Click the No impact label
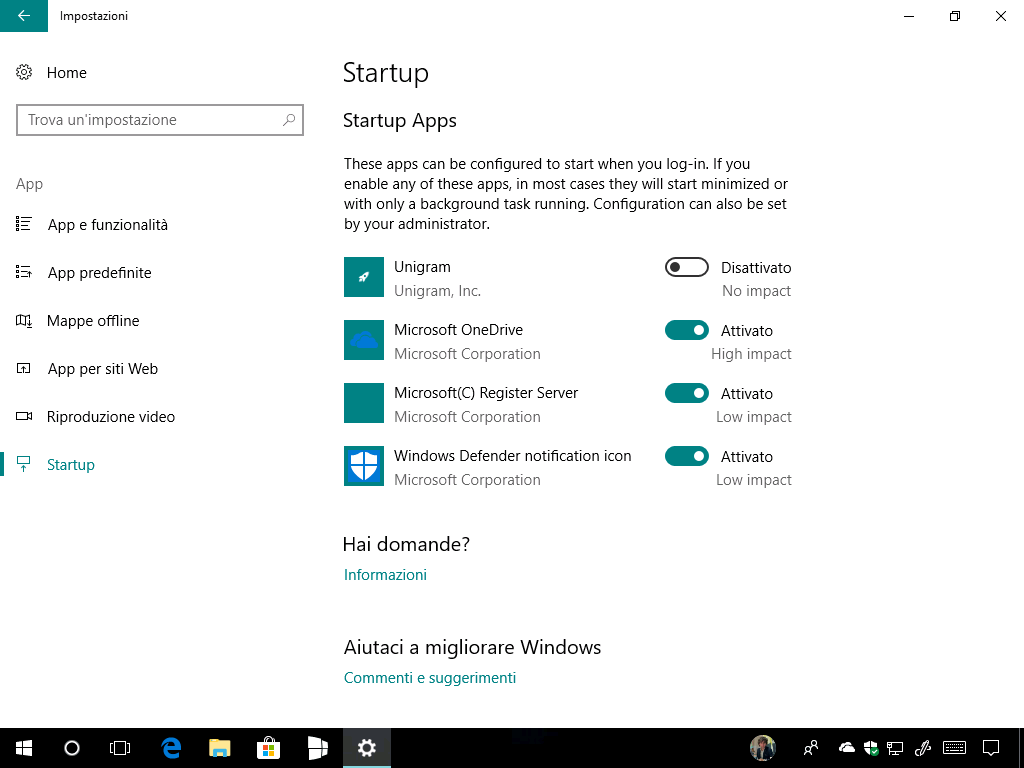The width and height of the screenshot is (1024, 768). pos(756,291)
